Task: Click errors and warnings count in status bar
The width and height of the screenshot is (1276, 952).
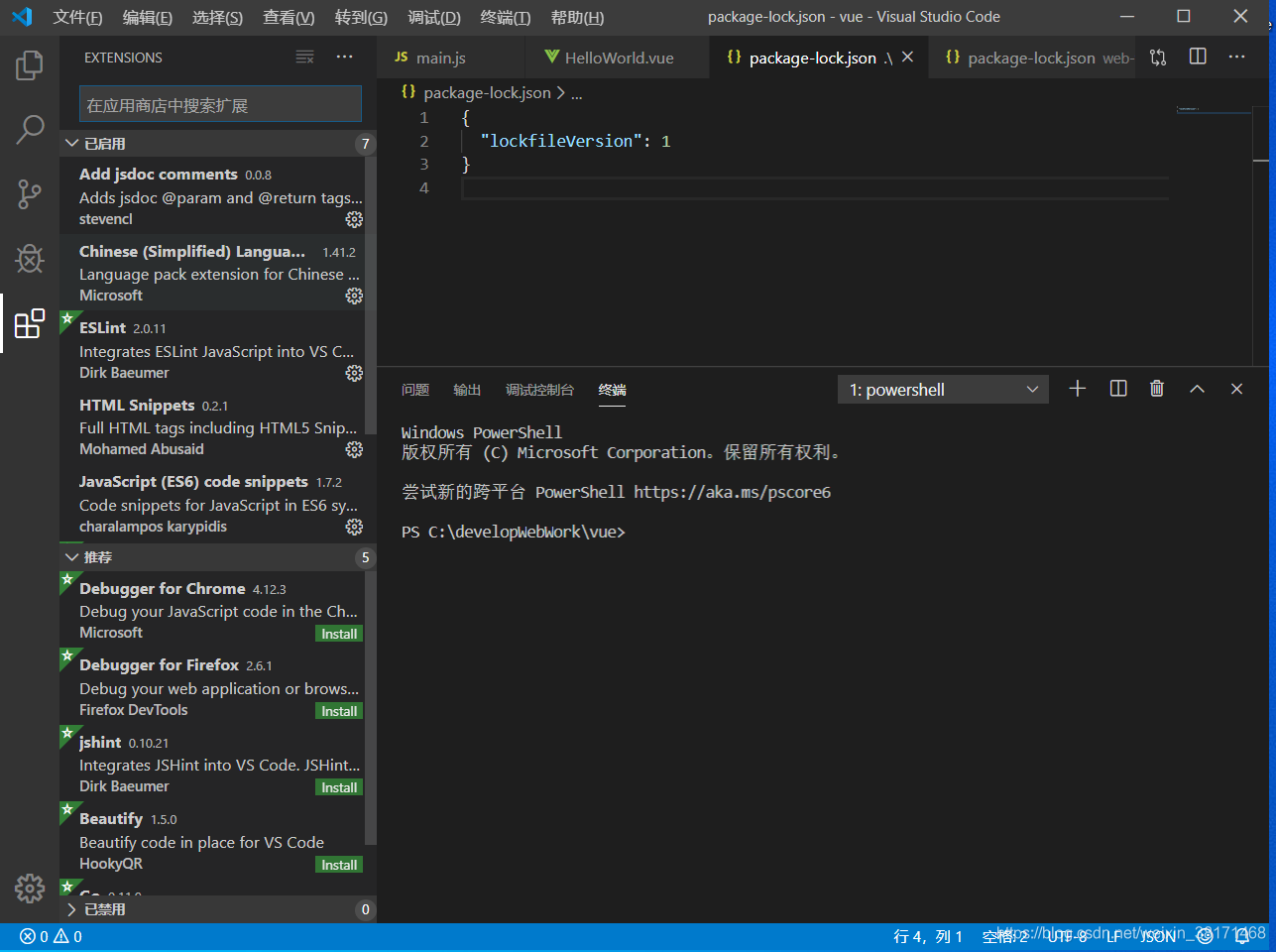Action: tap(51, 936)
